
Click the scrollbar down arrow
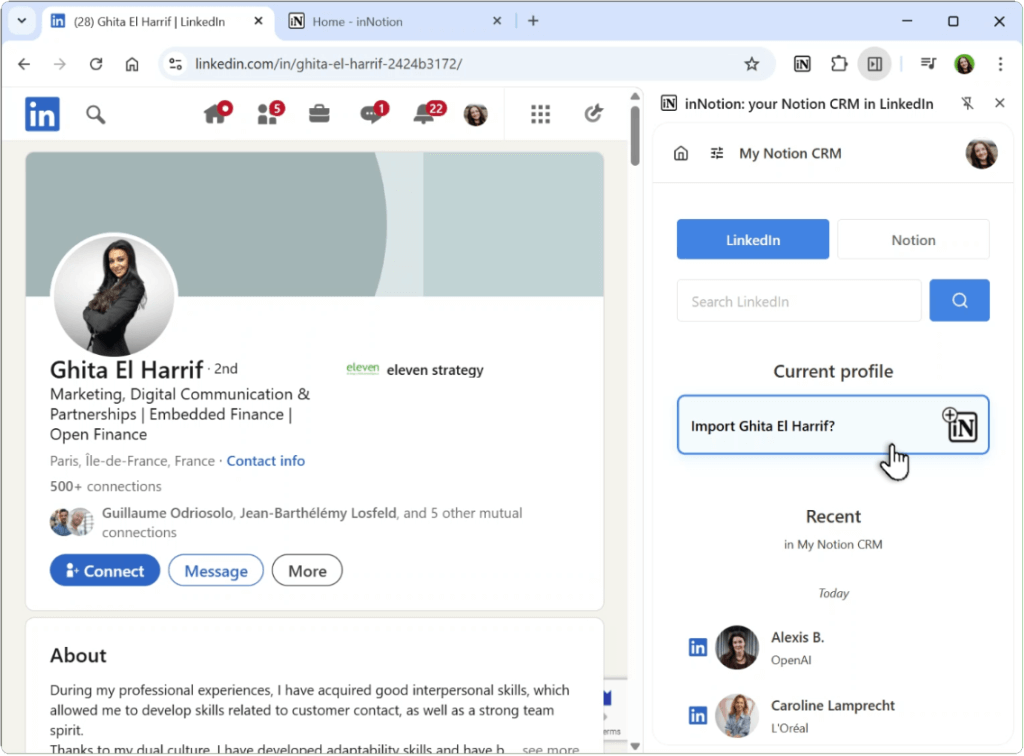click(x=635, y=746)
